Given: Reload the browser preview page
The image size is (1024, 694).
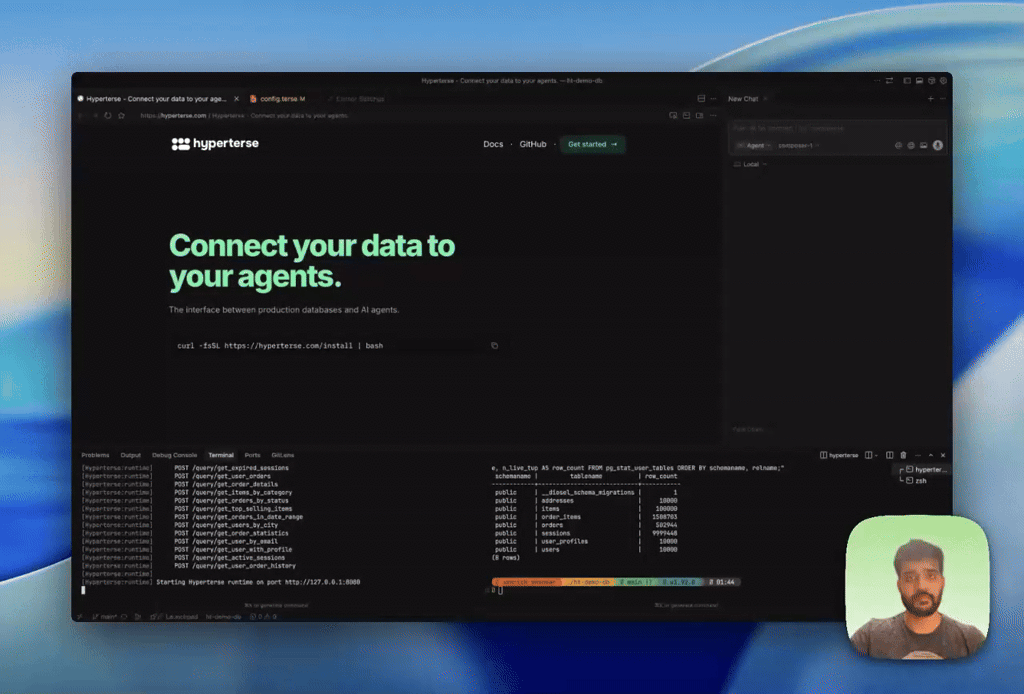Looking at the screenshot, I should 108,116.
